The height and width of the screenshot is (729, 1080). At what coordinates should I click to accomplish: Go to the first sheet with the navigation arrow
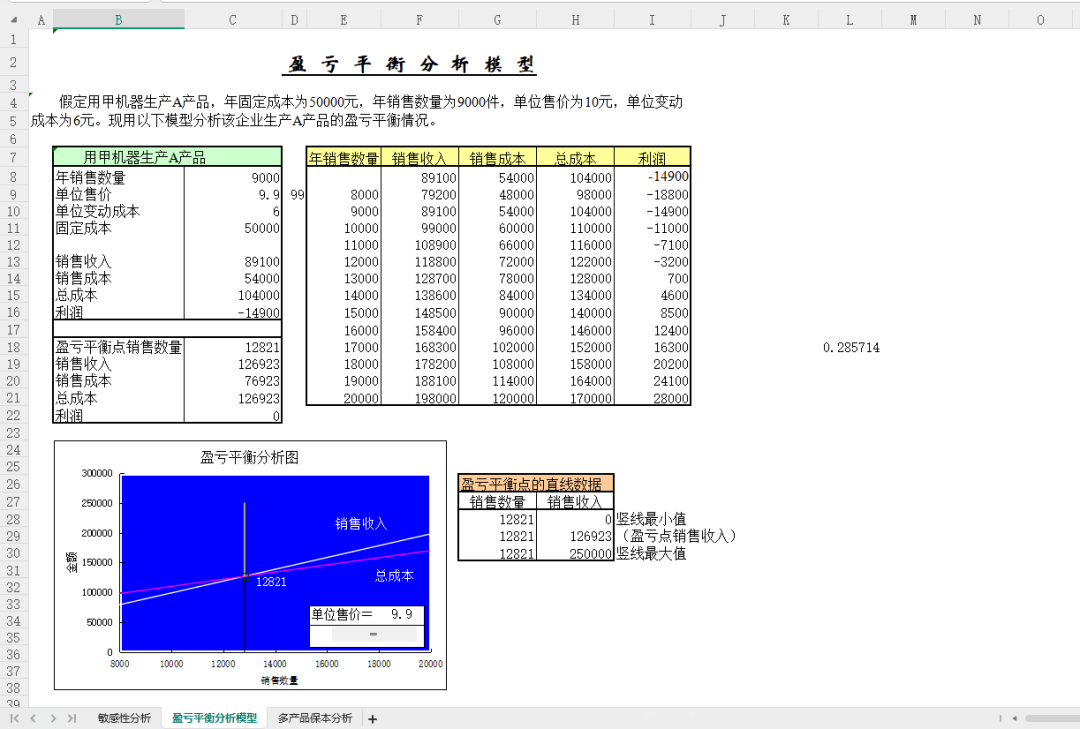click(x=14, y=719)
